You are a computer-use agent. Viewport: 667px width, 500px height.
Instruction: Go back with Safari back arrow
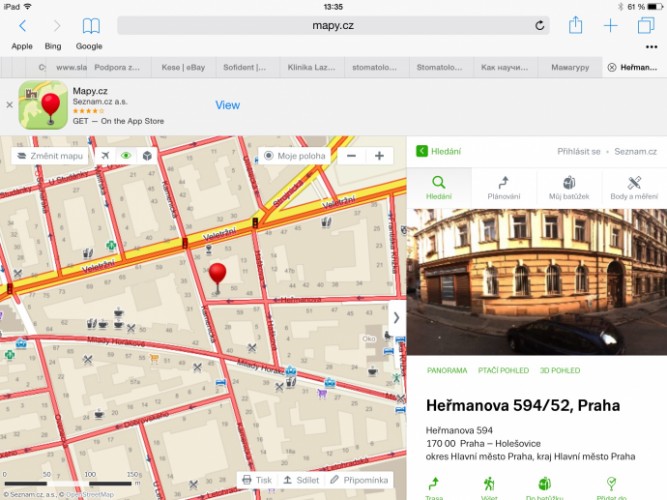pyautogui.click(x=23, y=26)
